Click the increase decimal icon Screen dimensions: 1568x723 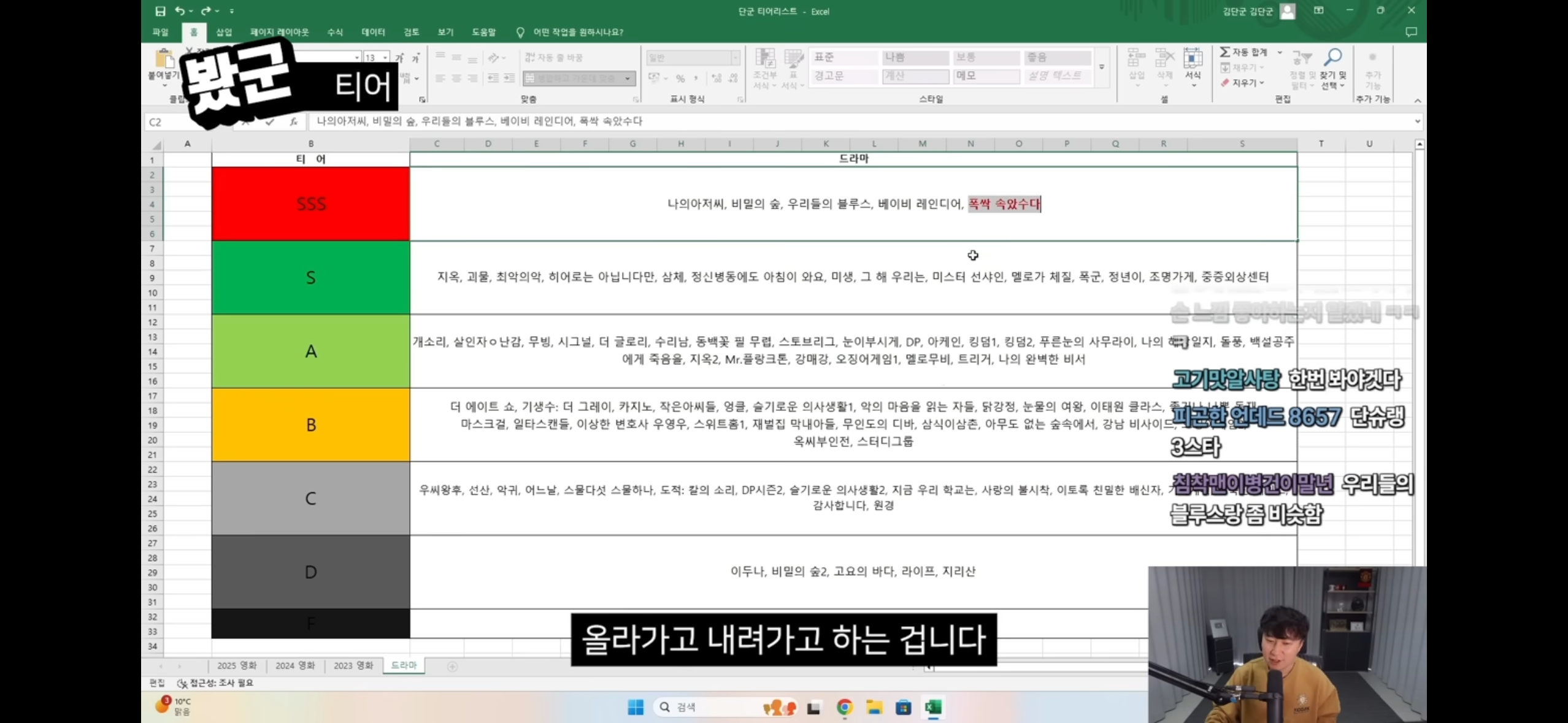pyautogui.click(x=717, y=78)
